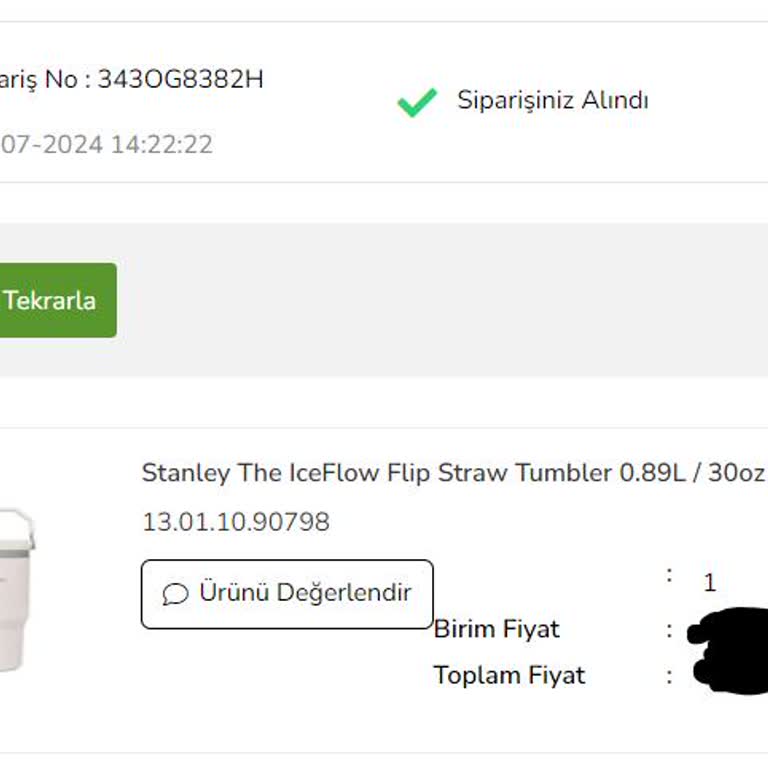
Task: Click the Siparişiniz Alındı status text
Action: (553, 101)
